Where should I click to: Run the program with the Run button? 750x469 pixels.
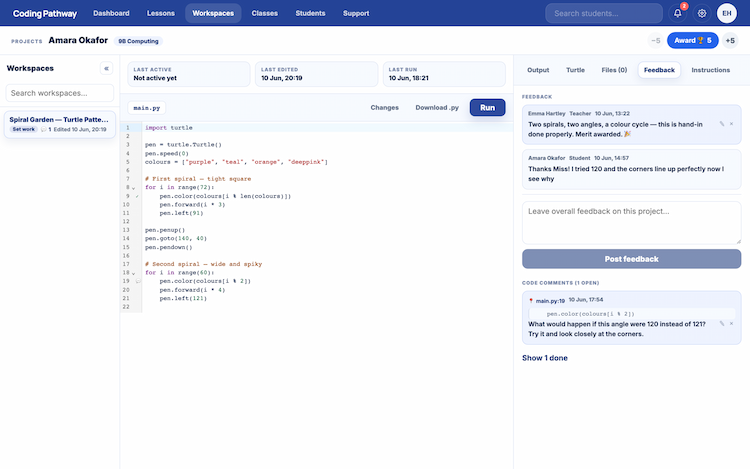pos(487,108)
